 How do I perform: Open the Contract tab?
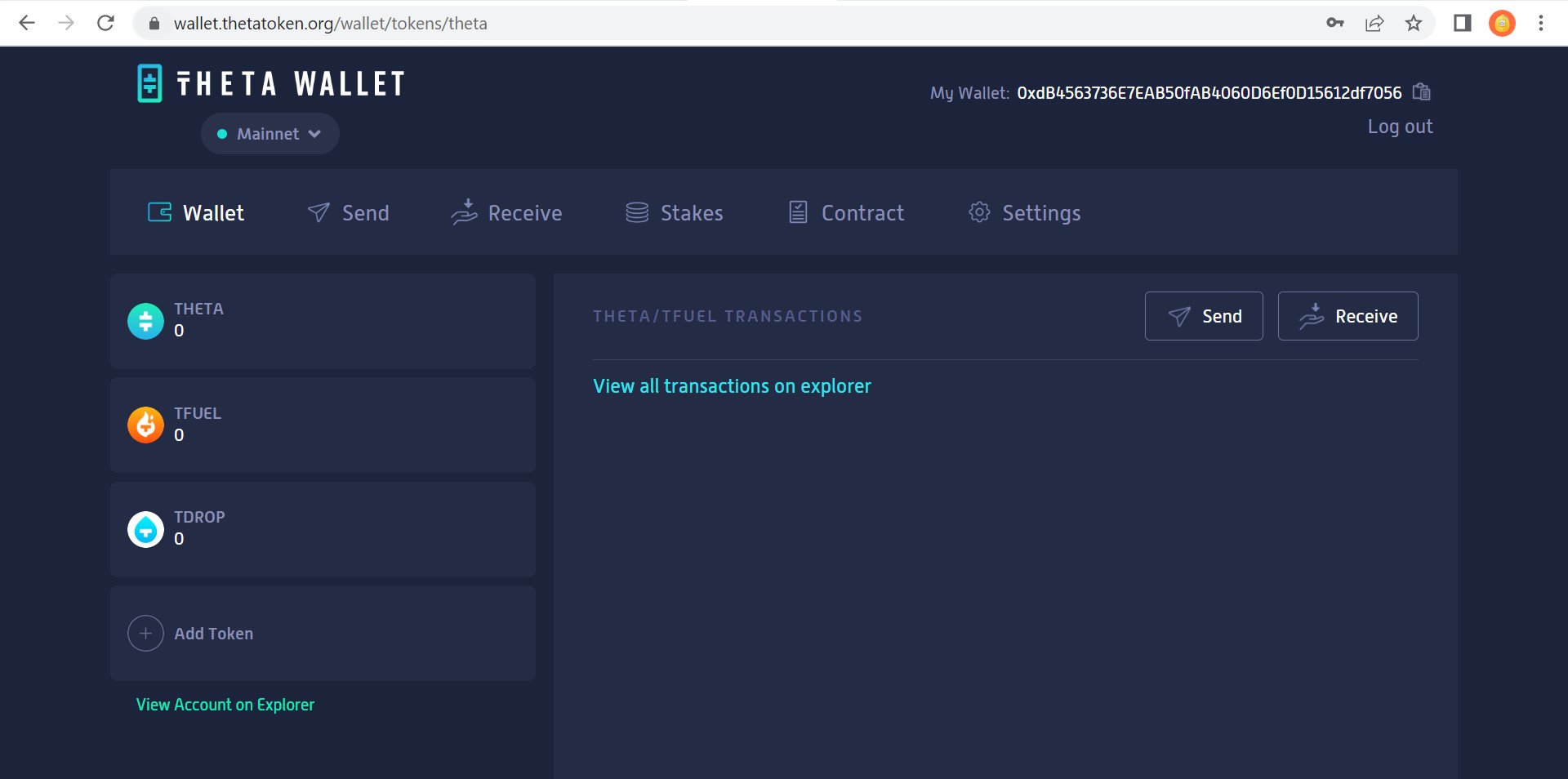coord(847,213)
